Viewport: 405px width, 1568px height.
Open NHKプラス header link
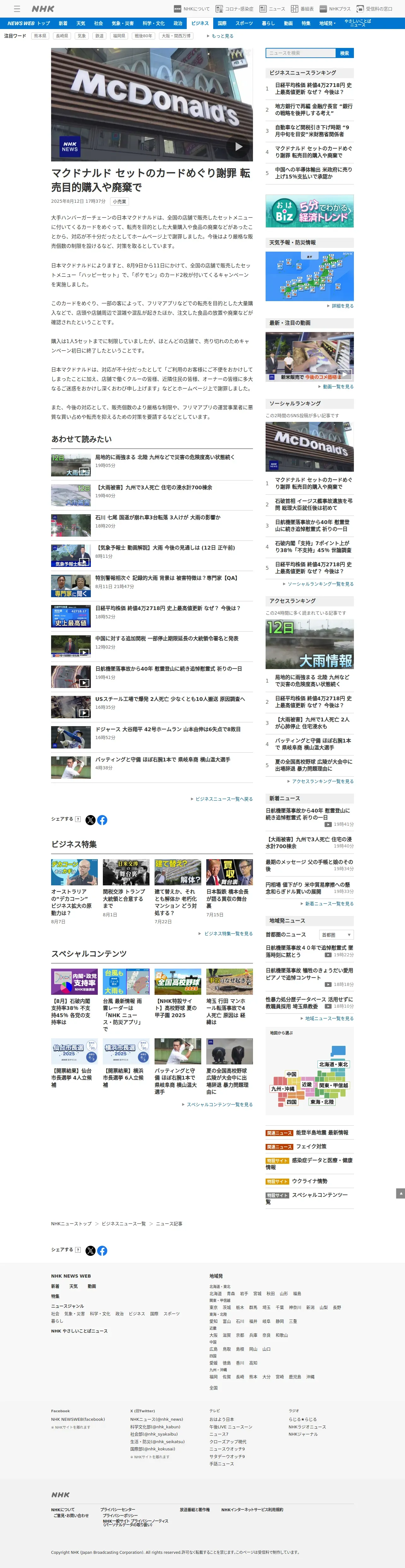[x=334, y=9]
